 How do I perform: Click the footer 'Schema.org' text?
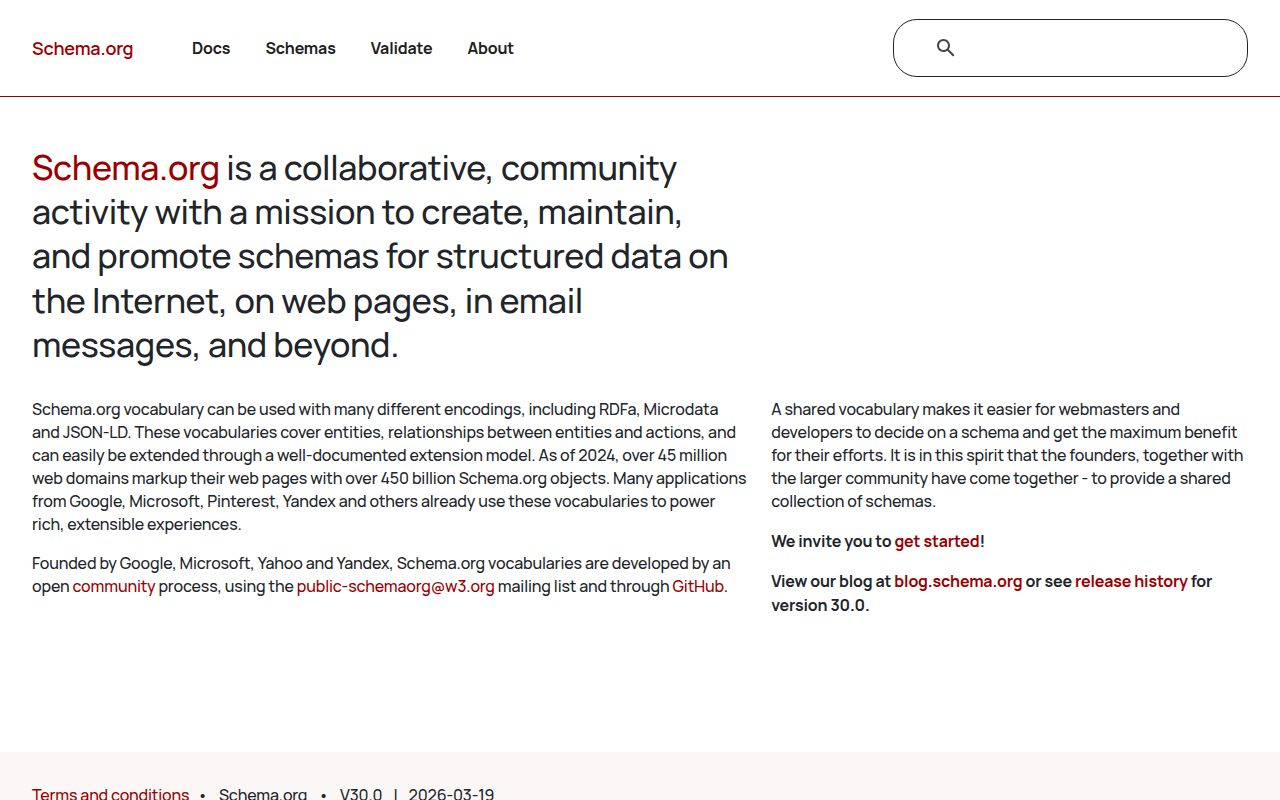[263, 794]
